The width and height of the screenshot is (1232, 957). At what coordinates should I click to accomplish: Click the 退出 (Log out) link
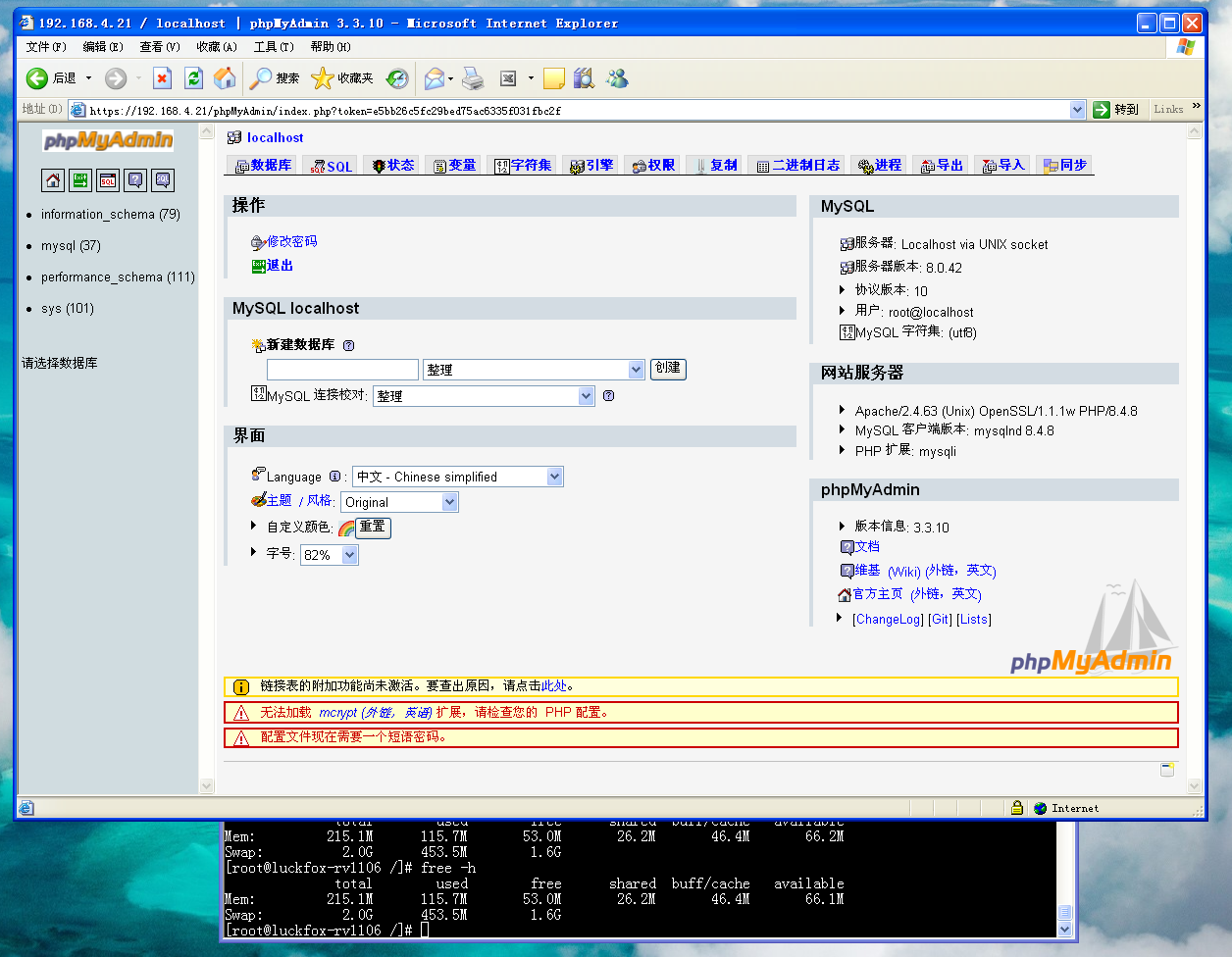point(280,266)
